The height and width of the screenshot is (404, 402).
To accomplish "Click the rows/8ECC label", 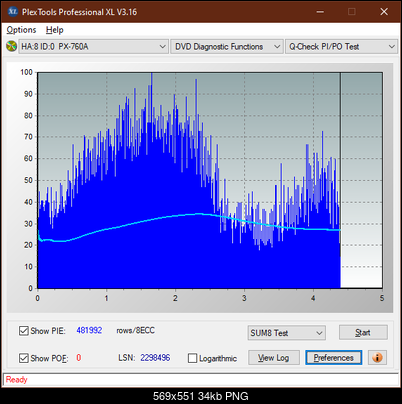I will (135, 330).
